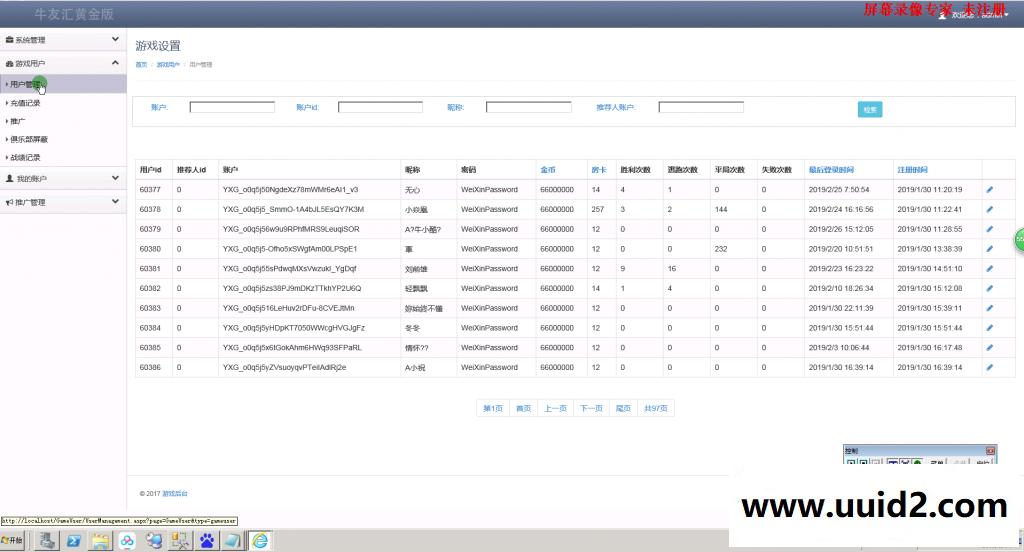Open 充值记录 in the sidebar
Image resolution: width=1024 pixels, height=552 pixels.
click(x=26, y=103)
